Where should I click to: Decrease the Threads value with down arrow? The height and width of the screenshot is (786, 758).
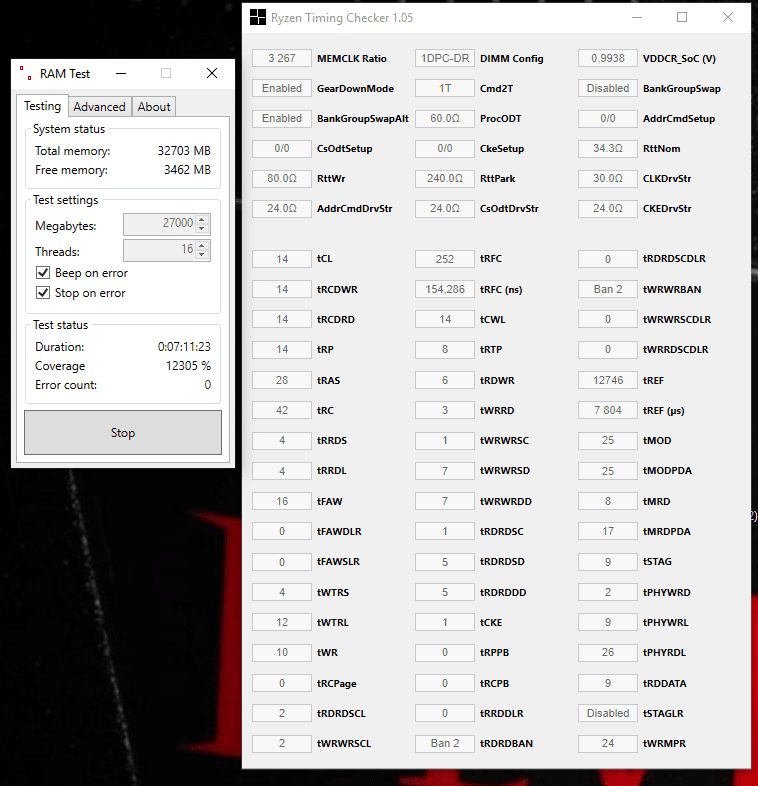click(202, 255)
